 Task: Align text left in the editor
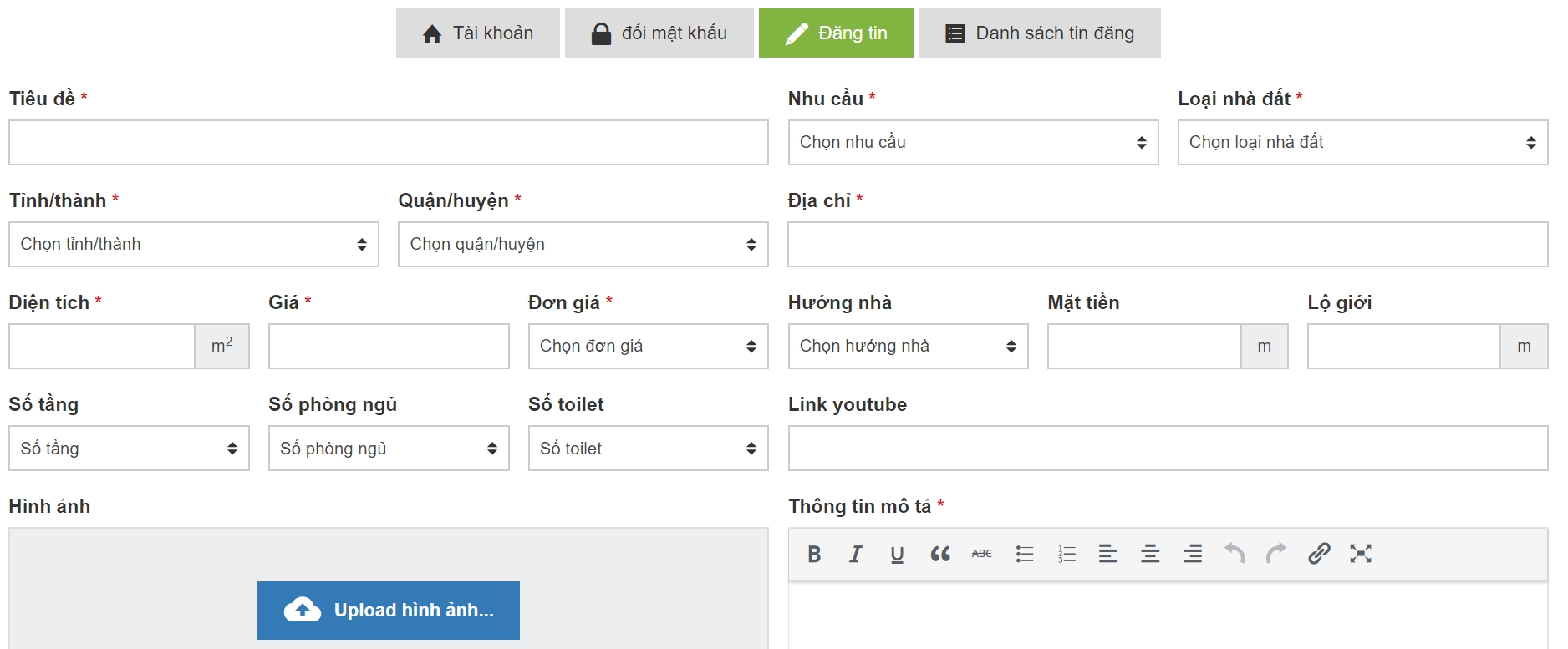(1108, 554)
